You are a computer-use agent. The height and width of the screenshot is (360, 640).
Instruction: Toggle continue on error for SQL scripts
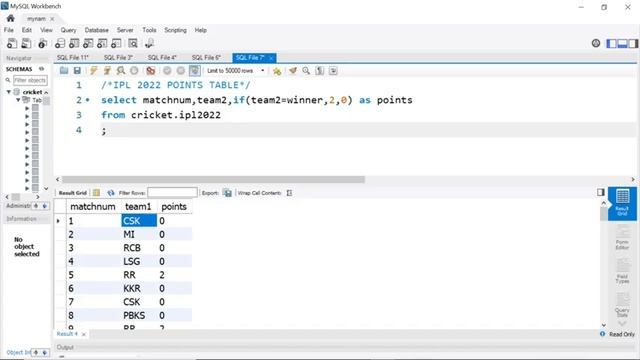[151, 71]
